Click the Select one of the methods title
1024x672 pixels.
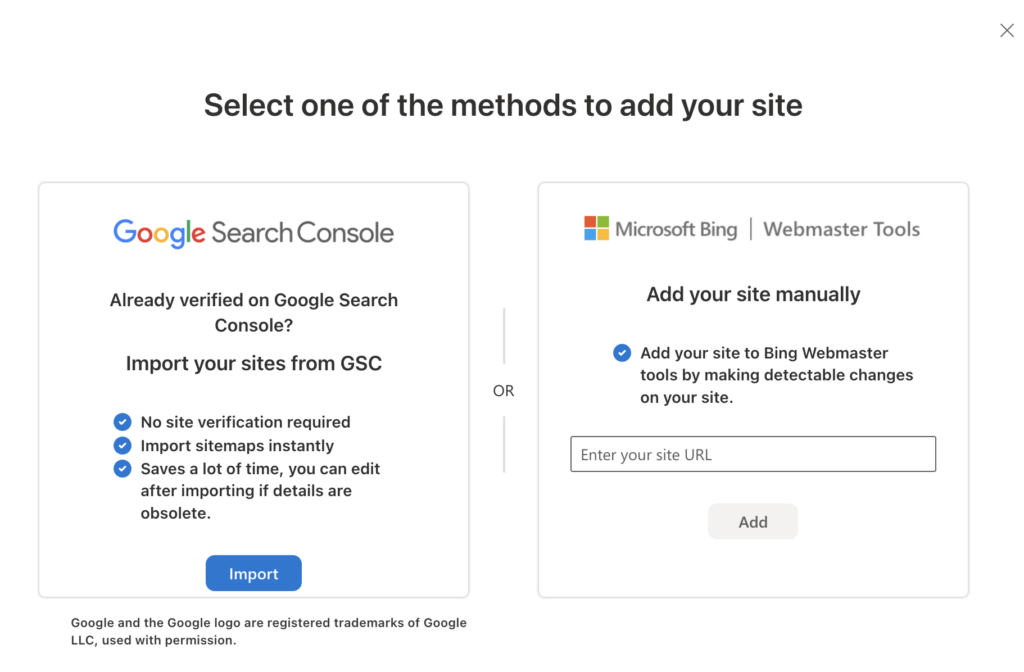(503, 105)
